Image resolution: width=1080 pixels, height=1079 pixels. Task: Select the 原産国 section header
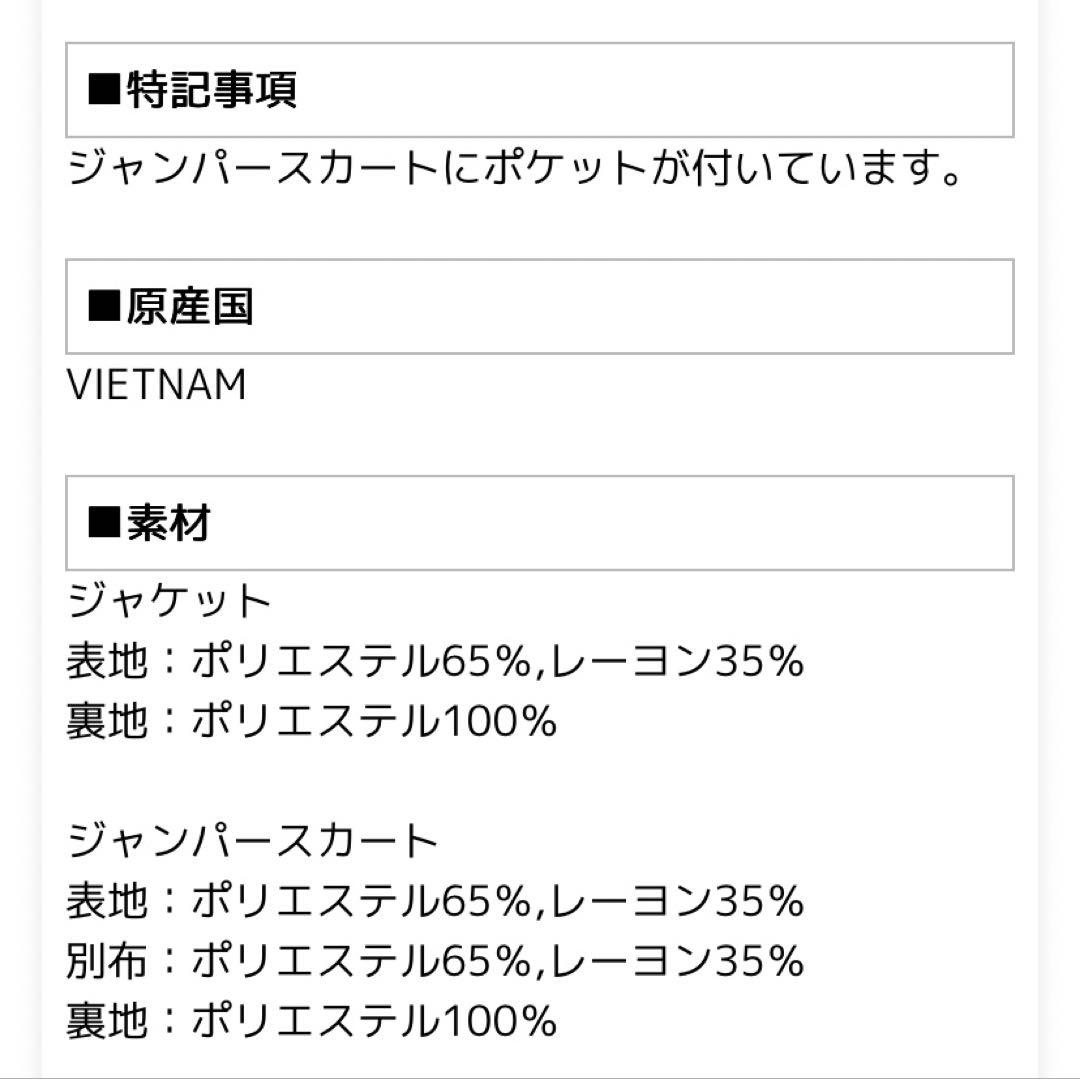(190, 307)
